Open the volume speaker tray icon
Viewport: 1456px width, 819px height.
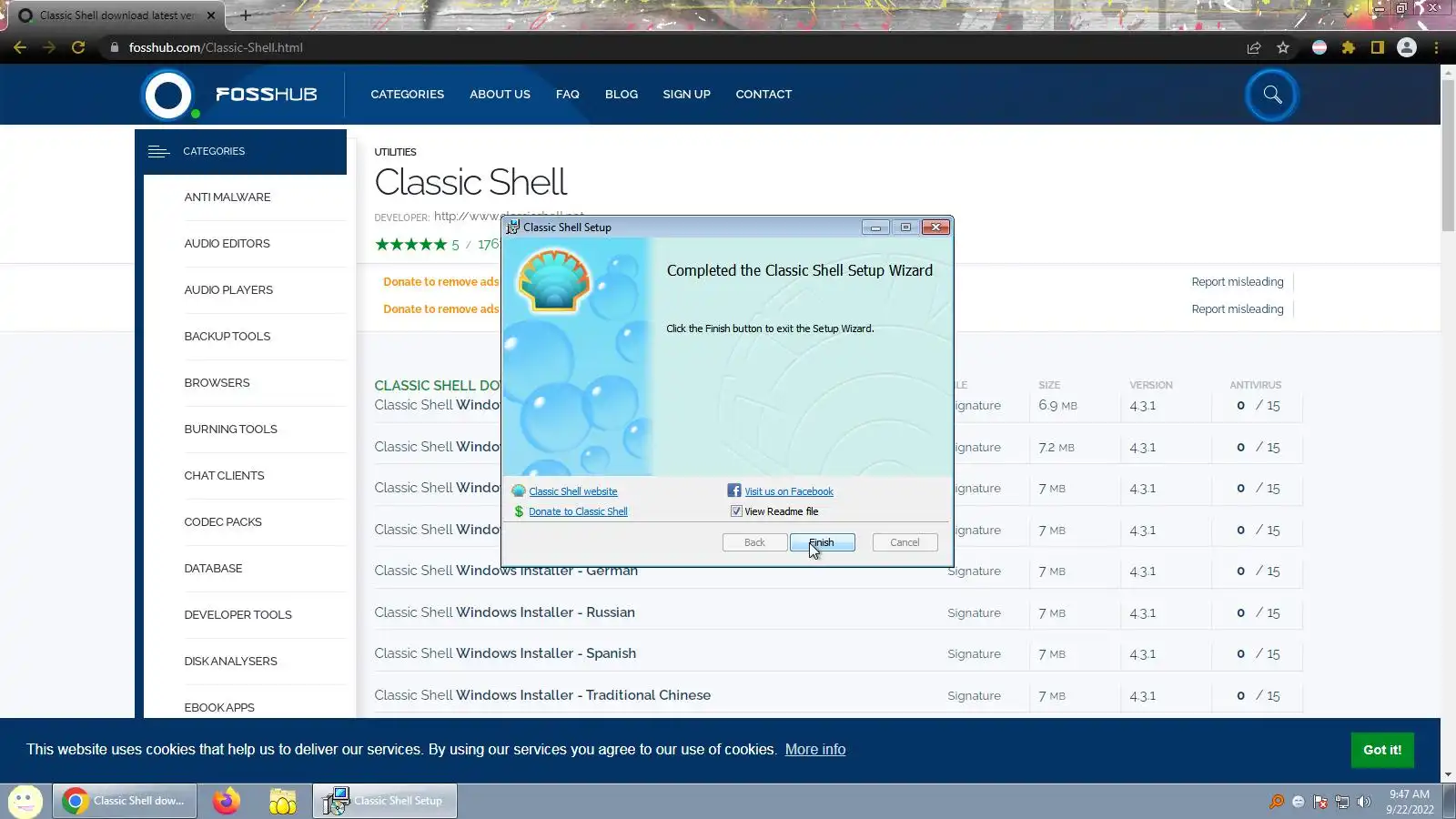click(1364, 802)
